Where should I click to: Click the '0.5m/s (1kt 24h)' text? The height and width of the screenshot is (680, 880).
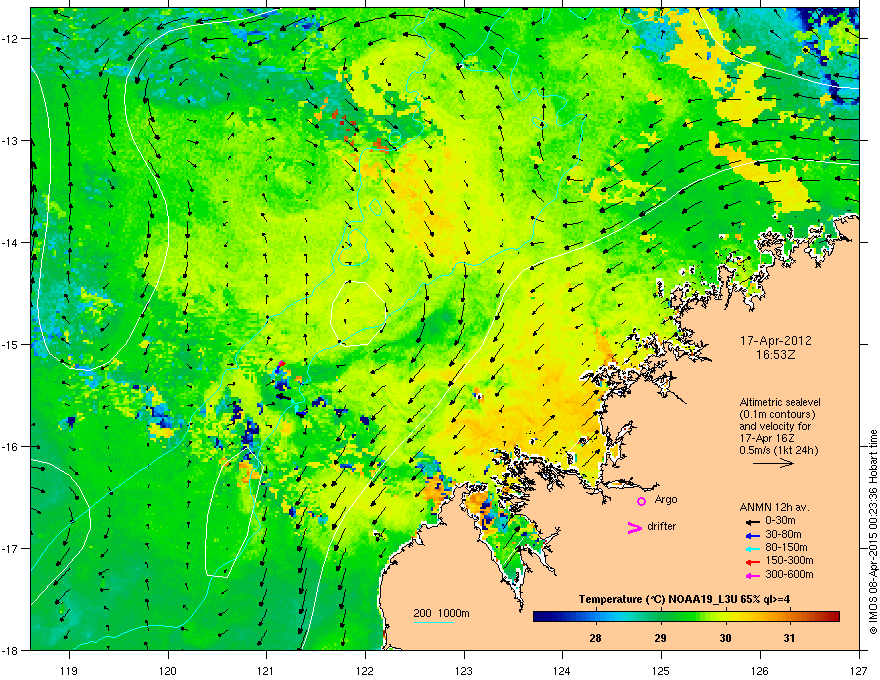(x=779, y=450)
